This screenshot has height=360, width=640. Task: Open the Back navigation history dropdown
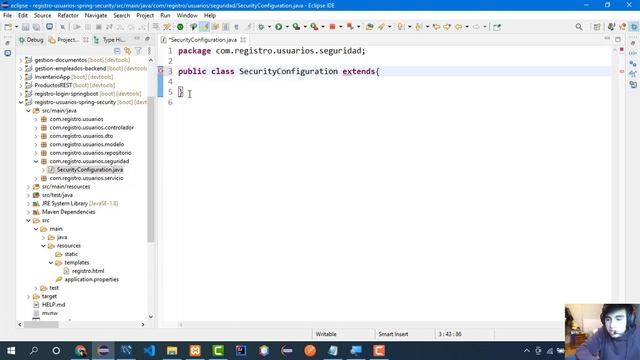[x=467, y=27]
